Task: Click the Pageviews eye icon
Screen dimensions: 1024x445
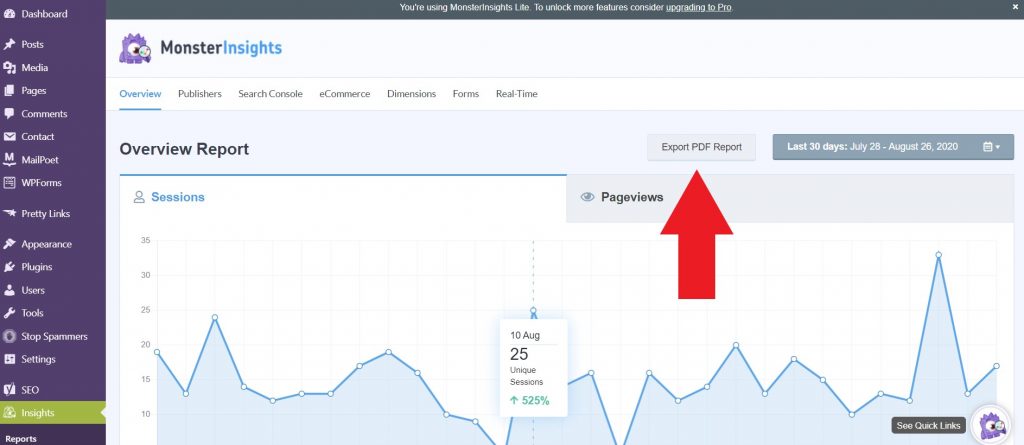Action: pos(587,197)
